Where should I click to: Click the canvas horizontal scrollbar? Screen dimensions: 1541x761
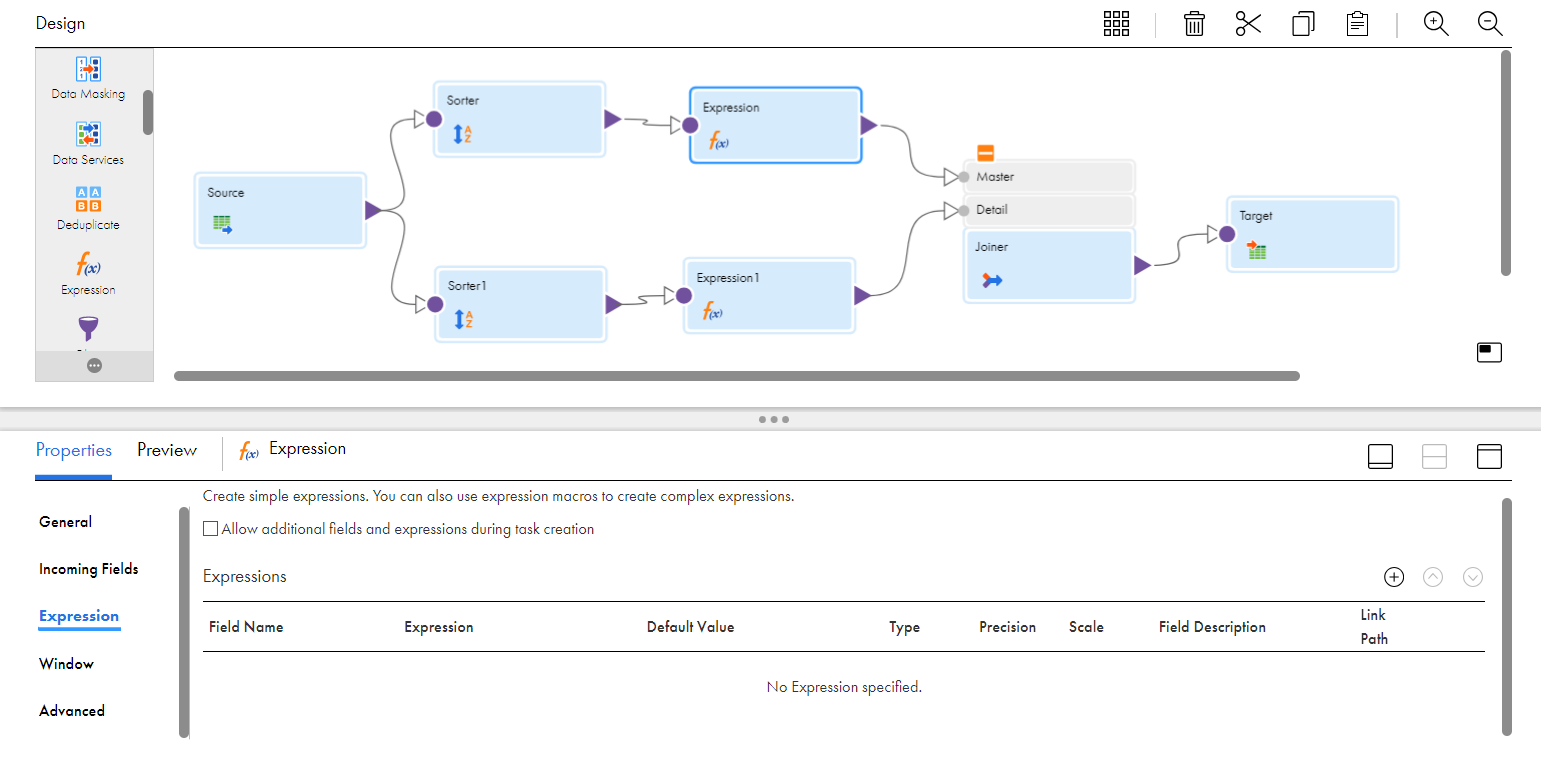(737, 376)
